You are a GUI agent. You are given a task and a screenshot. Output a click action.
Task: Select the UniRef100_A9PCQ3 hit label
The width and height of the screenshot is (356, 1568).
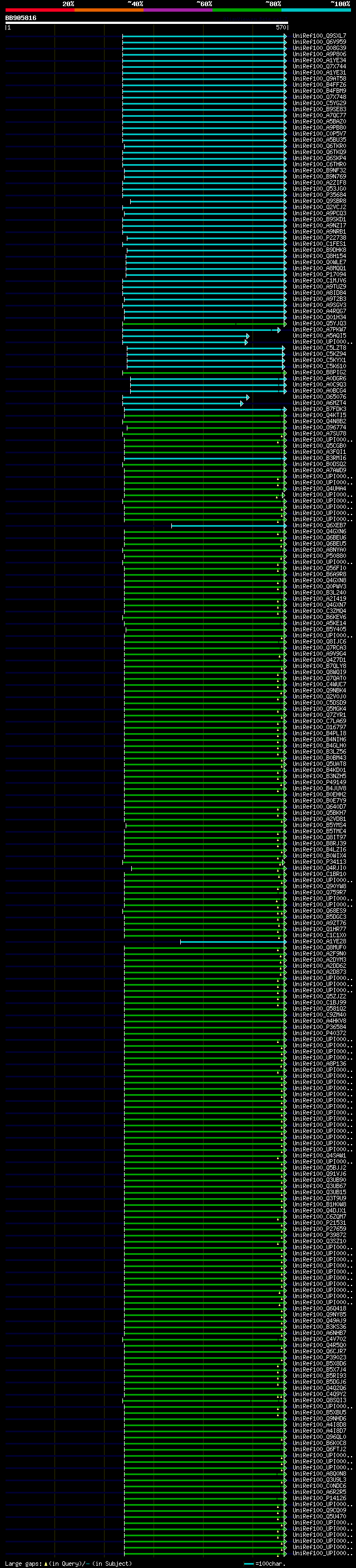tap(319, 214)
